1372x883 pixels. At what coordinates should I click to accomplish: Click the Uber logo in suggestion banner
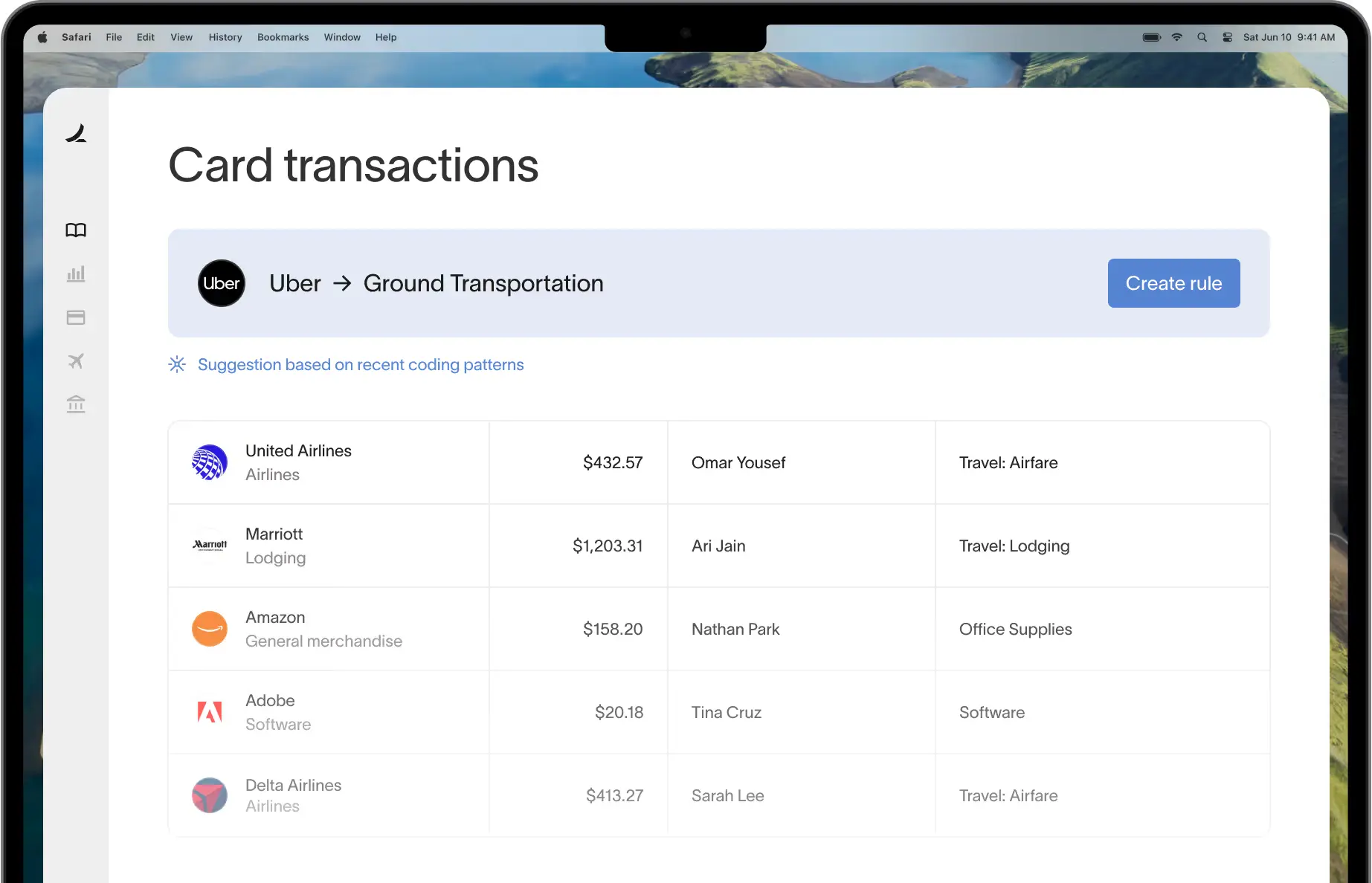pos(222,283)
